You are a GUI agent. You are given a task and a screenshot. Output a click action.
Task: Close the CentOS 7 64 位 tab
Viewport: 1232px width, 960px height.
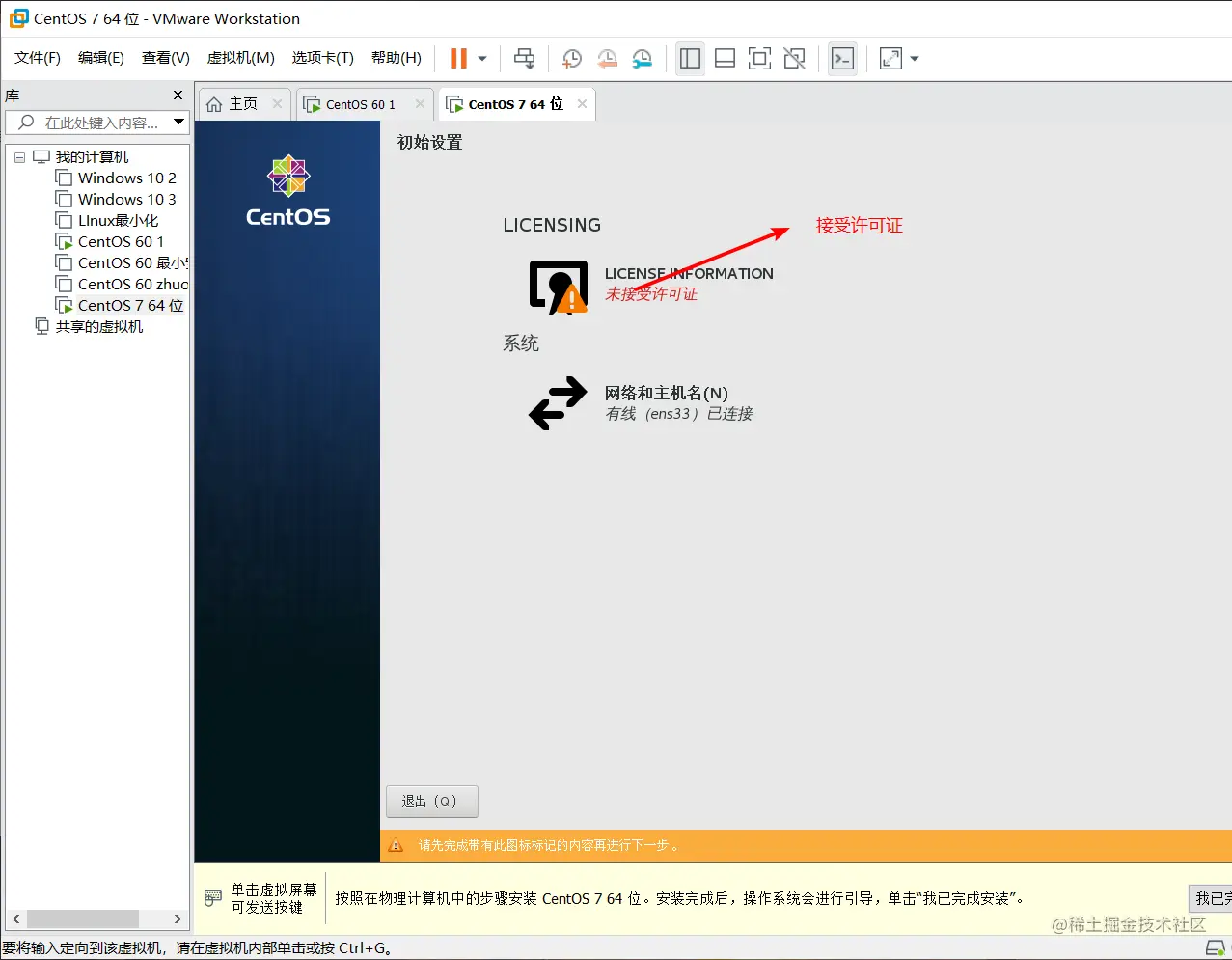(x=582, y=104)
